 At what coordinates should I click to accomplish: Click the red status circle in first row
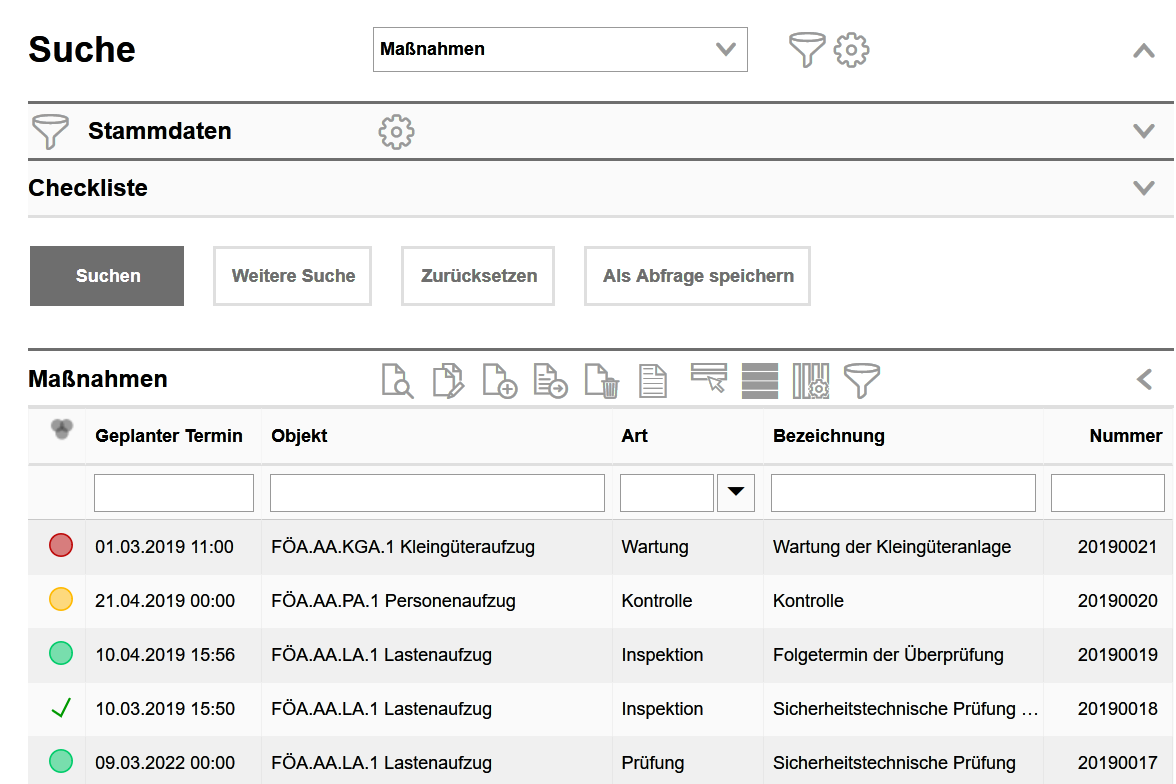61,546
